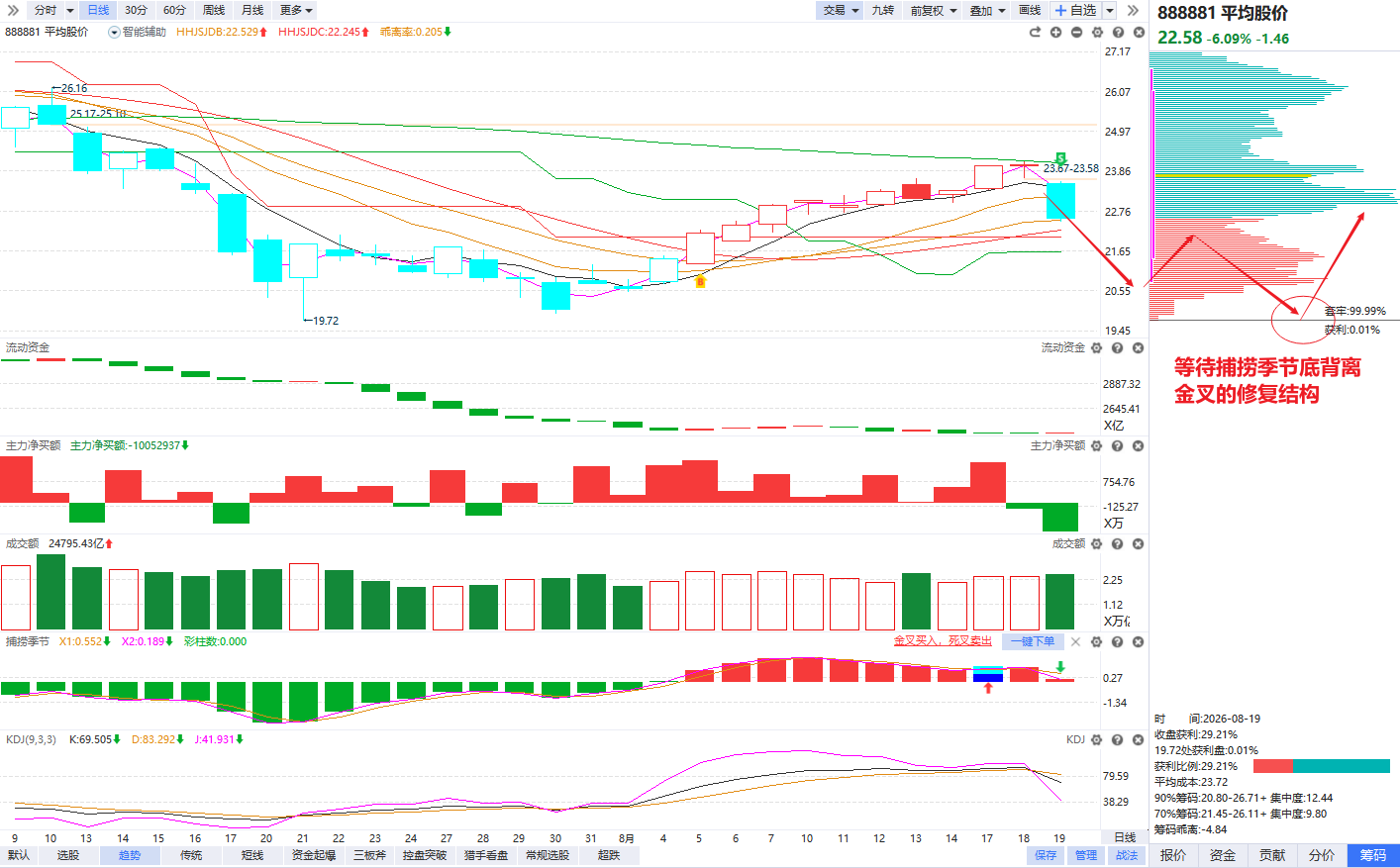Open the 更多 period dropdown

pyautogui.click(x=296, y=10)
